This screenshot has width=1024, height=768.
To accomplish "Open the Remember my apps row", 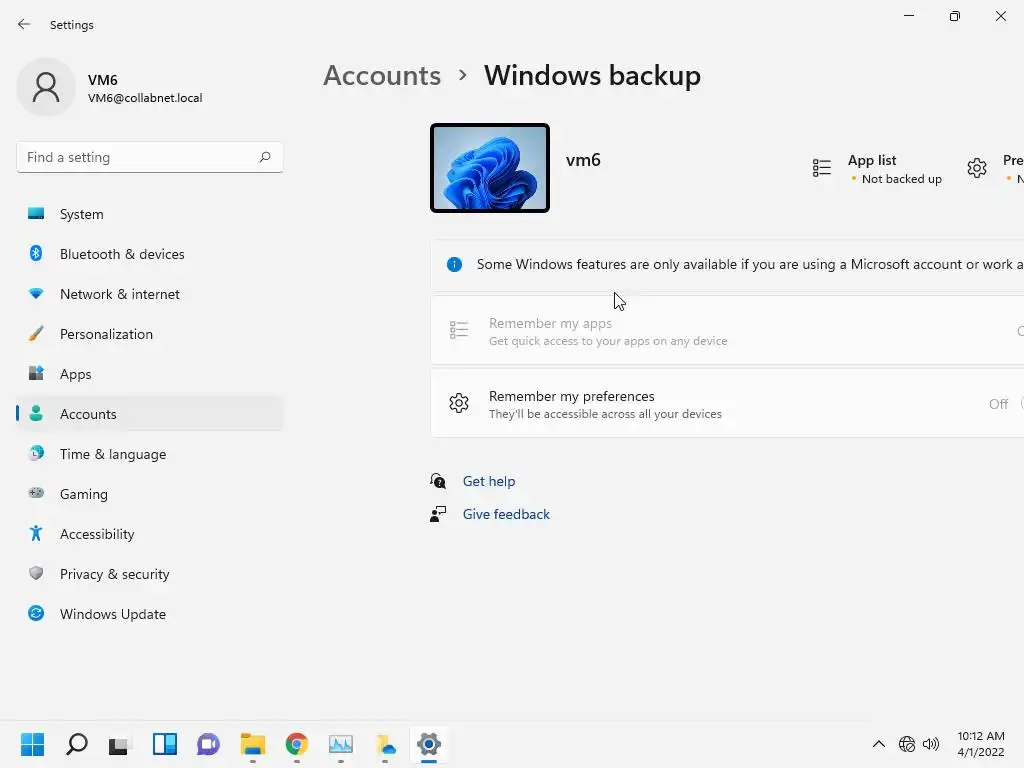I will click(x=727, y=330).
